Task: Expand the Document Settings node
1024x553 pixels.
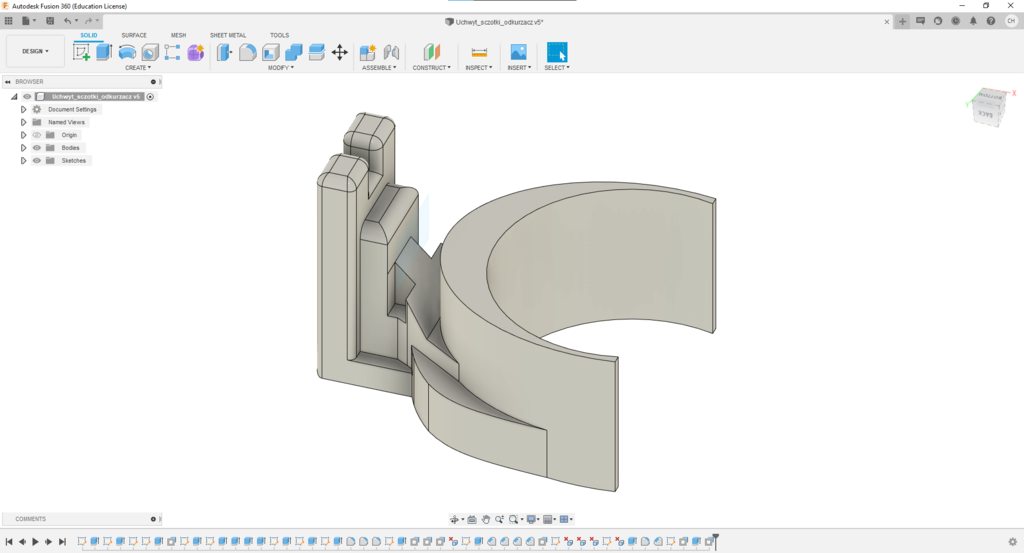Action: coord(23,109)
